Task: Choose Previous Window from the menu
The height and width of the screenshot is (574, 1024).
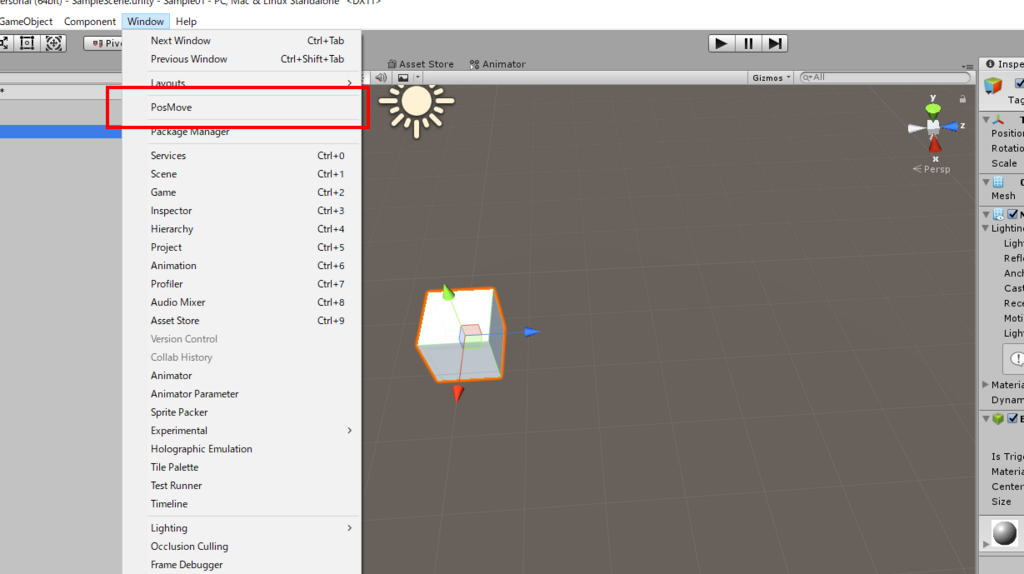Action: (242, 59)
